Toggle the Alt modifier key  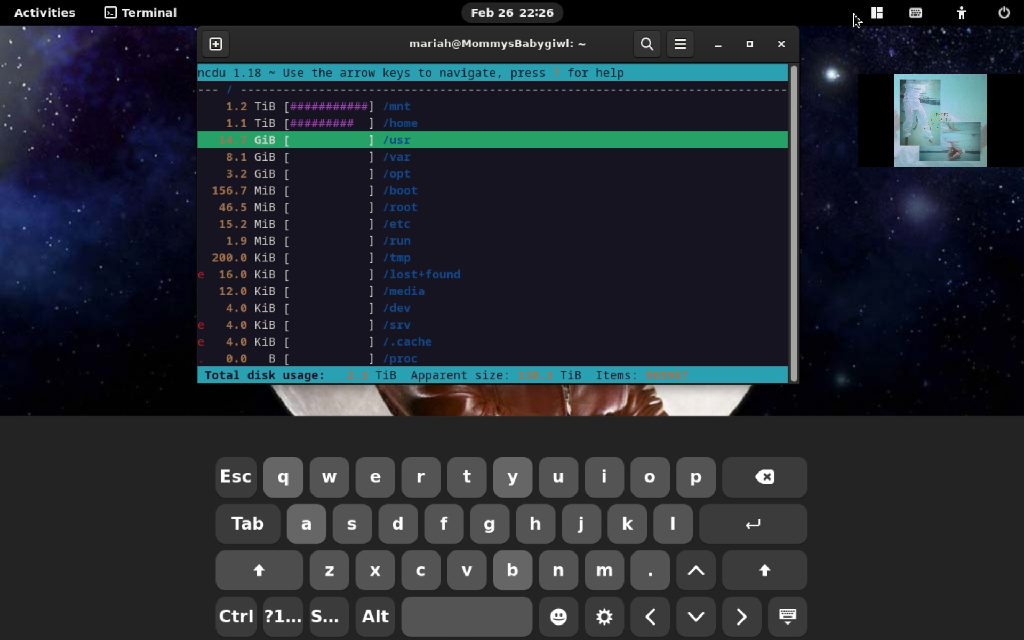pyautogui.click(x=375, y=617)
